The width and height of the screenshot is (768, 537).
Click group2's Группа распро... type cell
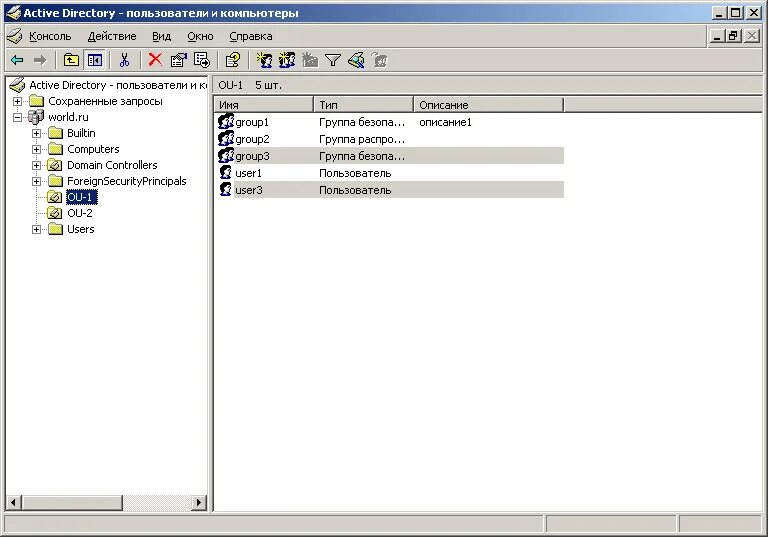pyautogui.click(x=362, y=140)
